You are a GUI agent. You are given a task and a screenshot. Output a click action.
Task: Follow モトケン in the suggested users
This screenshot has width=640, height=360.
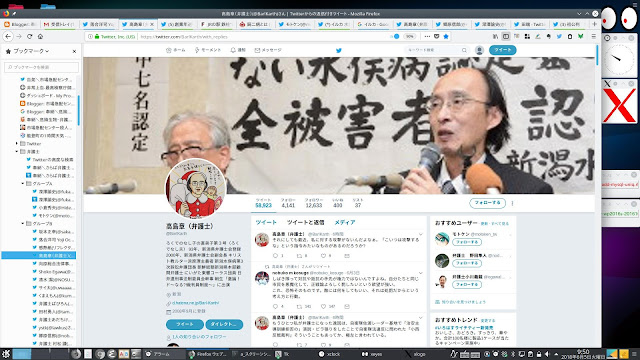(467, 242)
